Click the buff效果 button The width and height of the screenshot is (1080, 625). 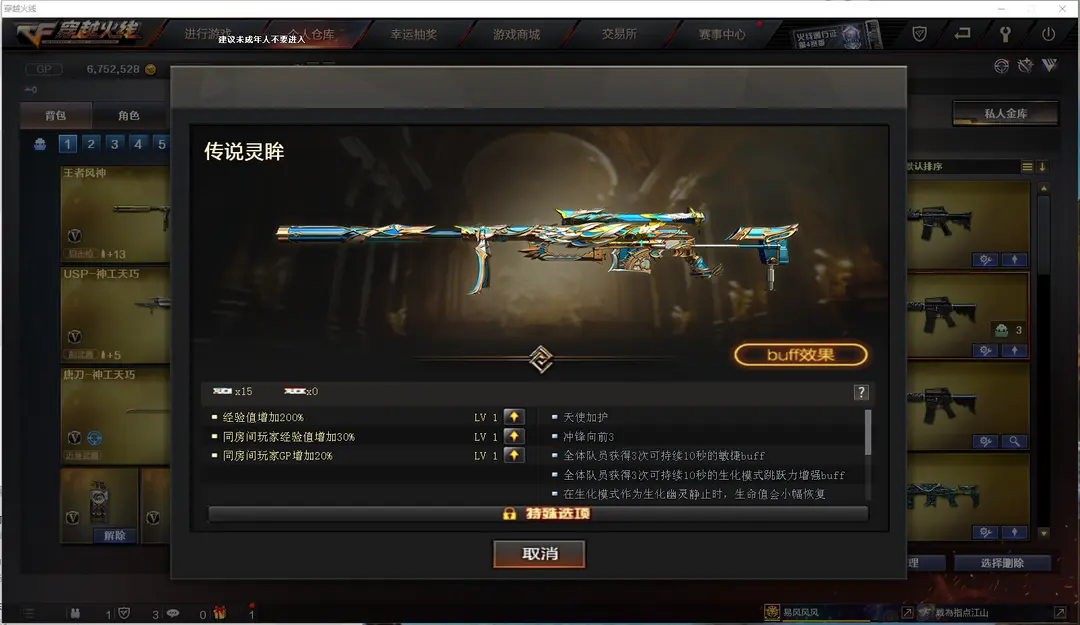(800, 355)
